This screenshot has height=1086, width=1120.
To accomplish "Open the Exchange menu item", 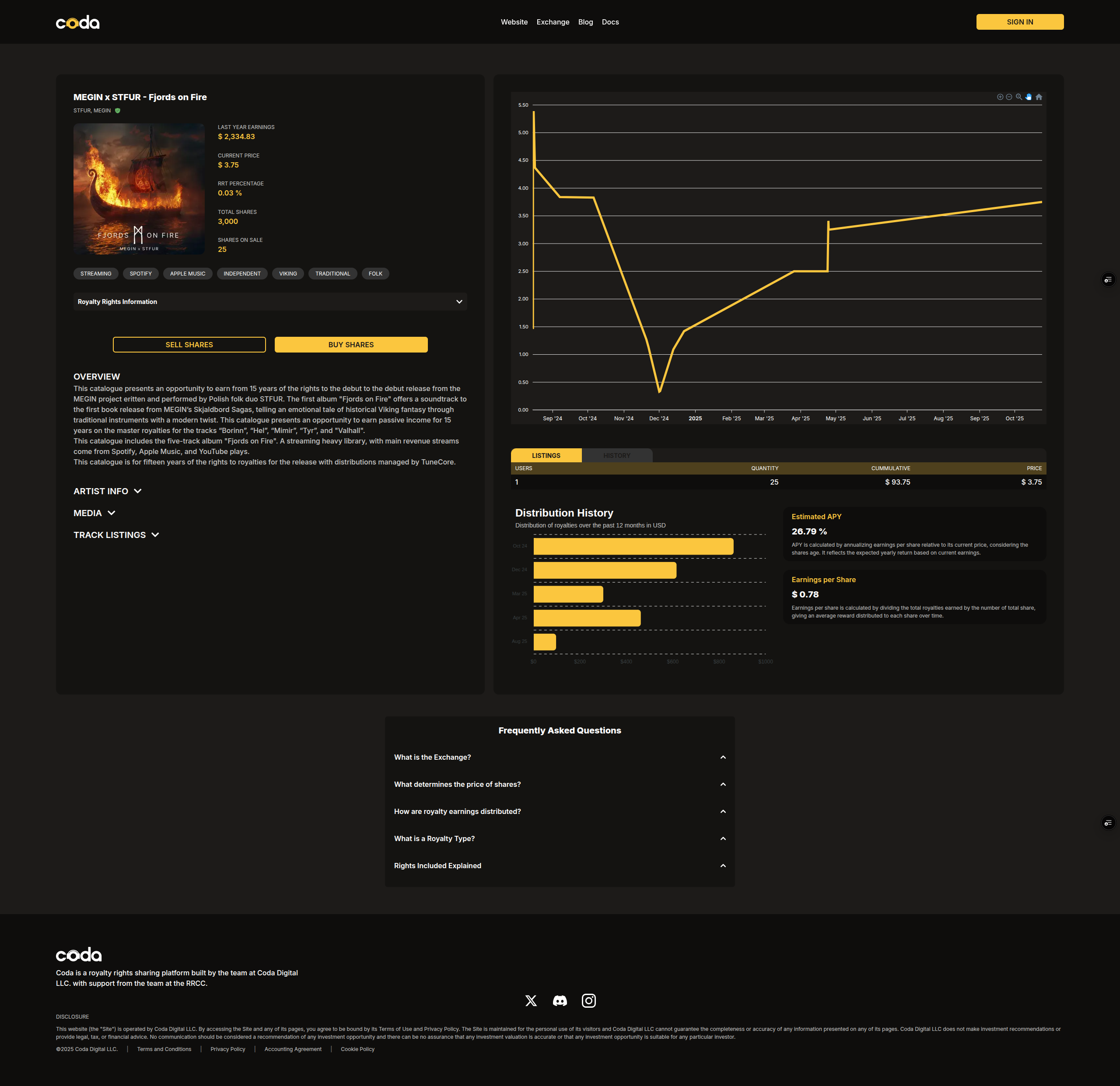I will (x=553, y=22).
